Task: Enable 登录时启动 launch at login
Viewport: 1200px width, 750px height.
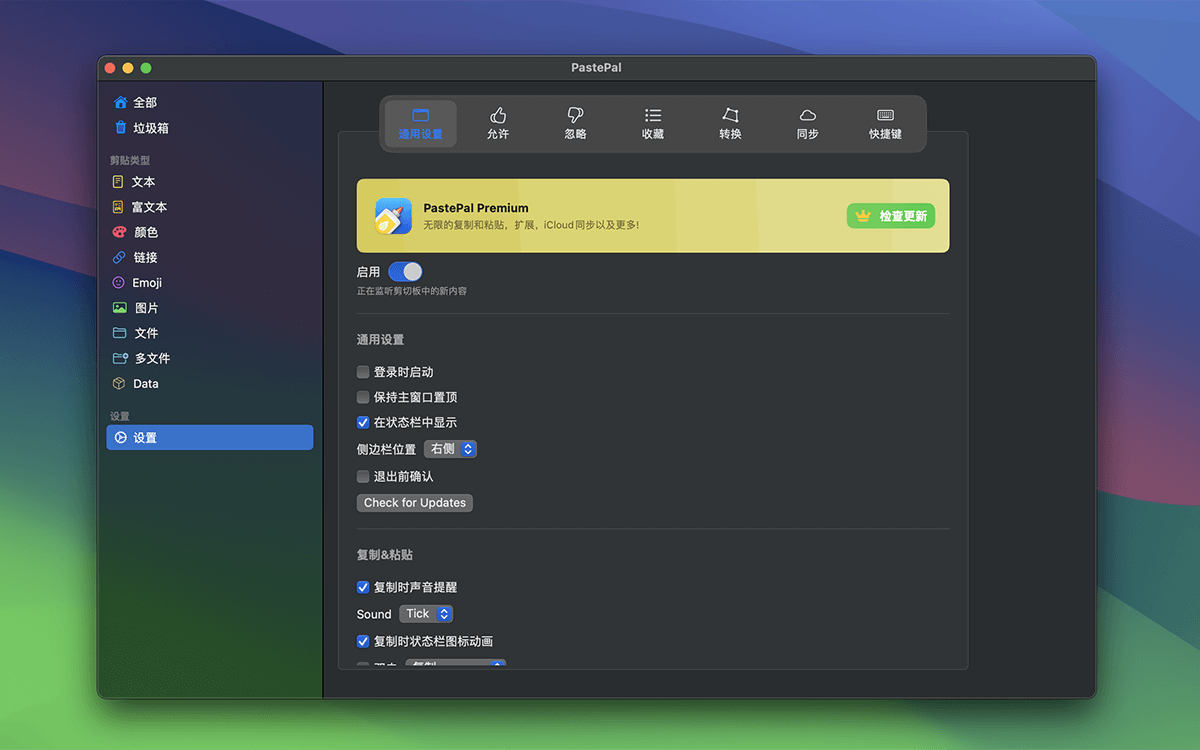Action: (x=363, y=372)
